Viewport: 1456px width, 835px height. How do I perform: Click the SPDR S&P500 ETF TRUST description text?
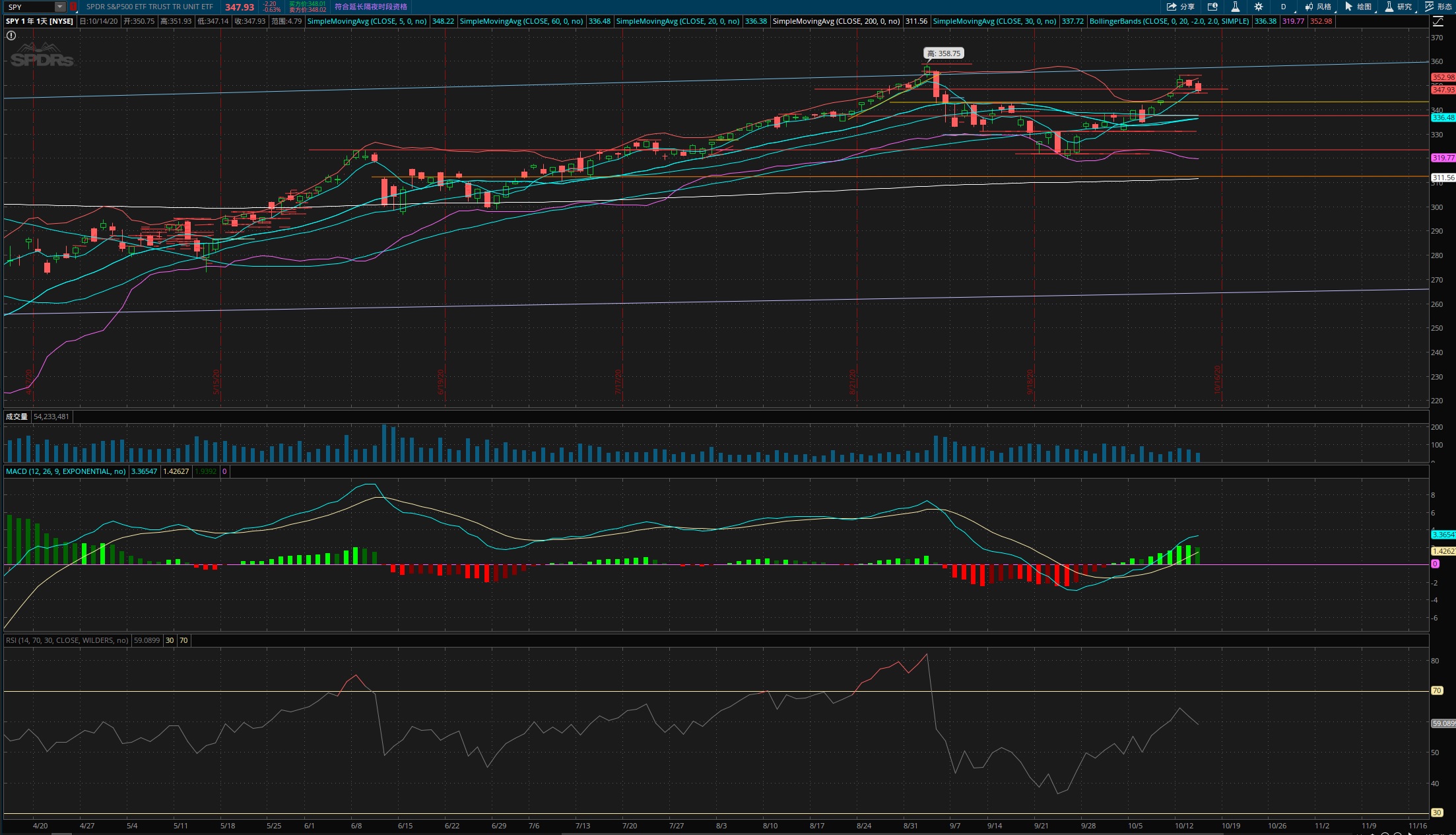(x=150, y=7)
